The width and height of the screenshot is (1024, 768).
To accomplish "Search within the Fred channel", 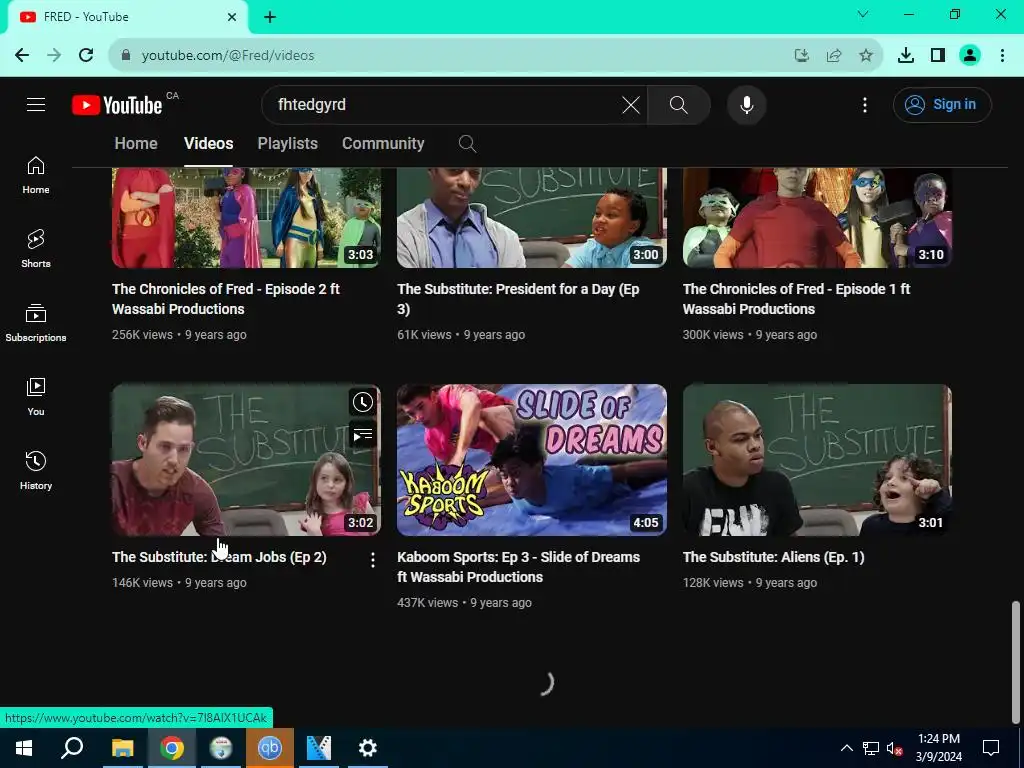I will coord(467,144).
